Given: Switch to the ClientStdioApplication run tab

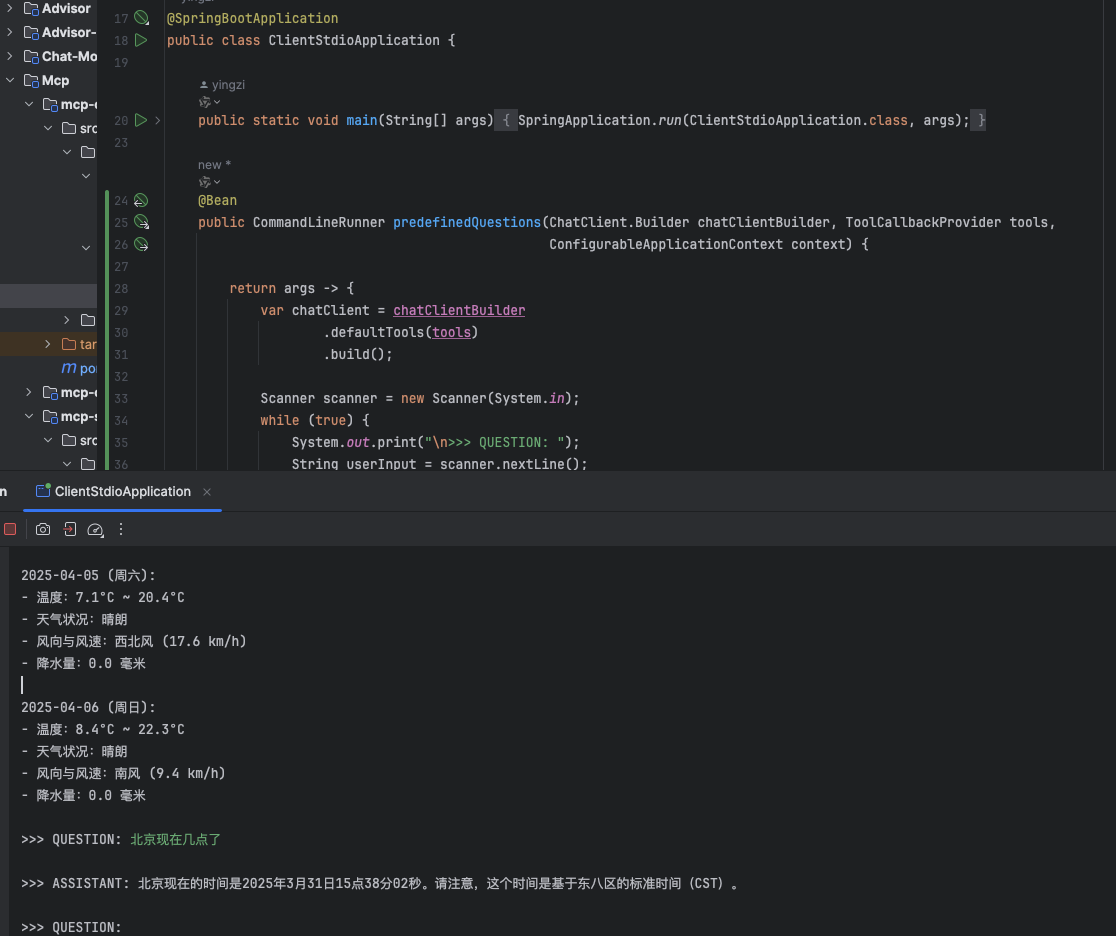Looking at the screenshot, I should coord(122,491).
